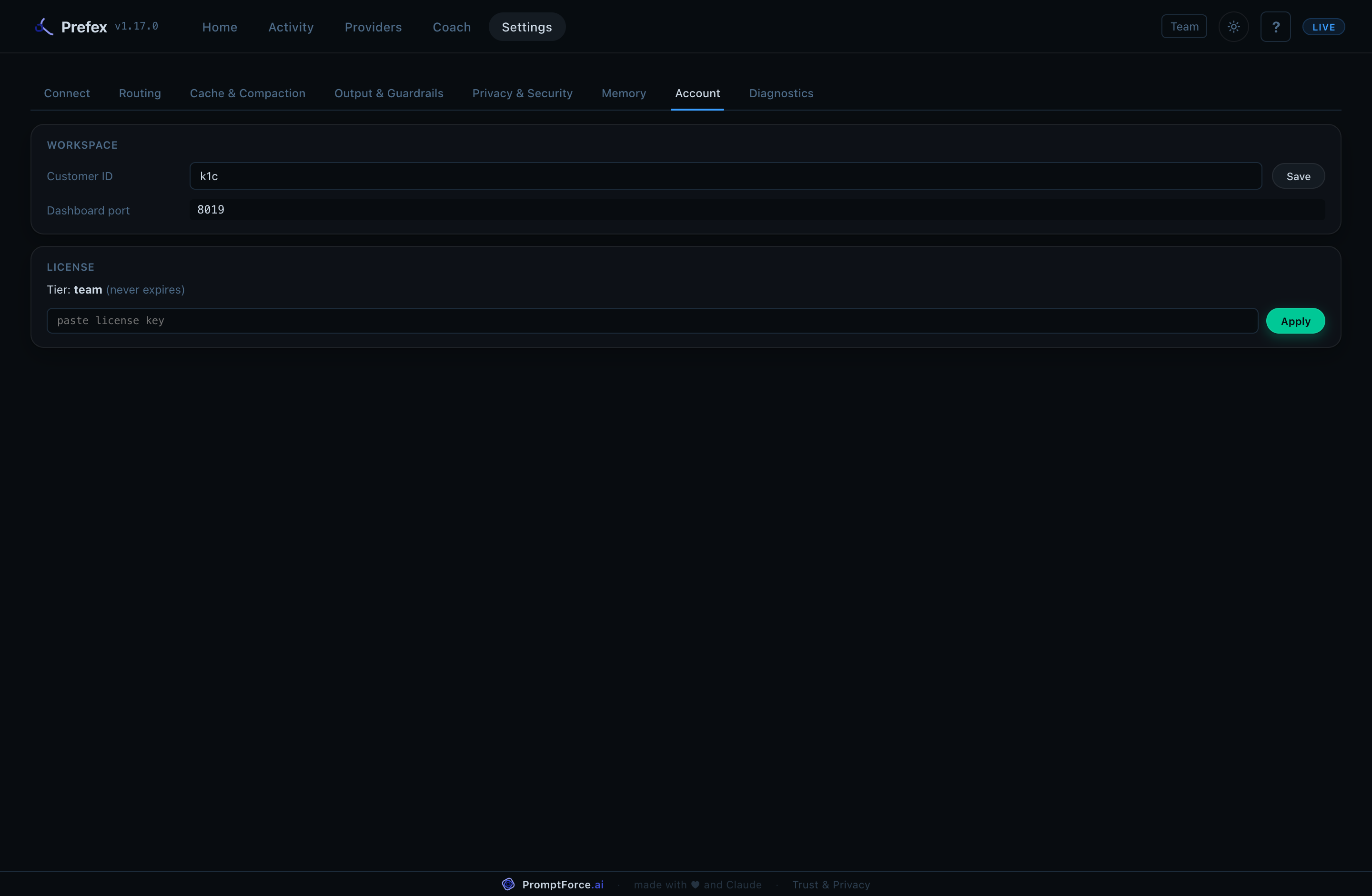The height and width of the screenshot is (896, 1372).
Task: Open the Memory tab
Action: click(x=624, y=93)
